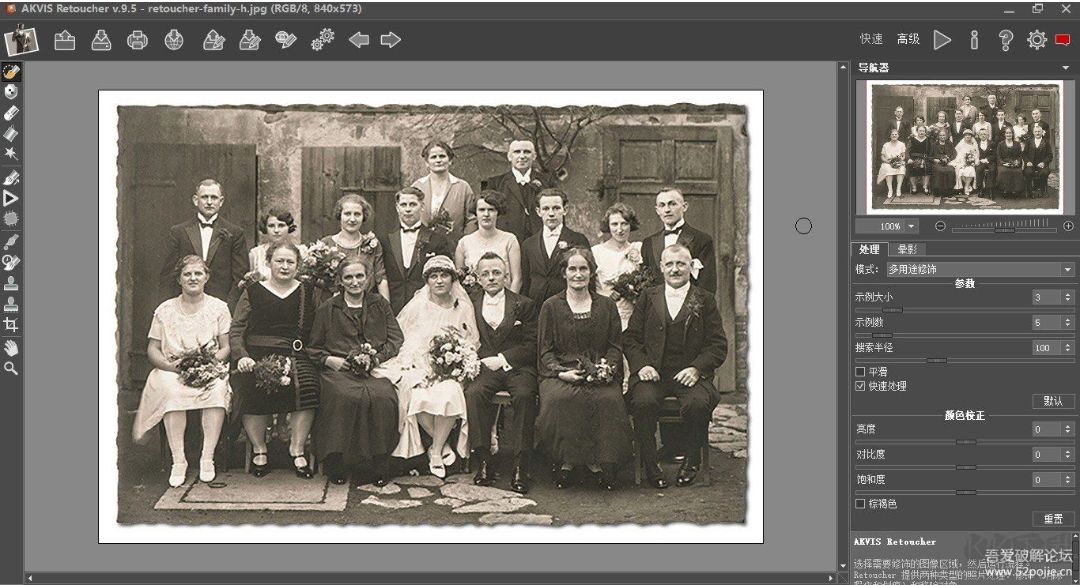The width and height of the screenshot is (1080, 585).
Task: Uncheck the 快速处理 checkbox
Action: [860, 386]
